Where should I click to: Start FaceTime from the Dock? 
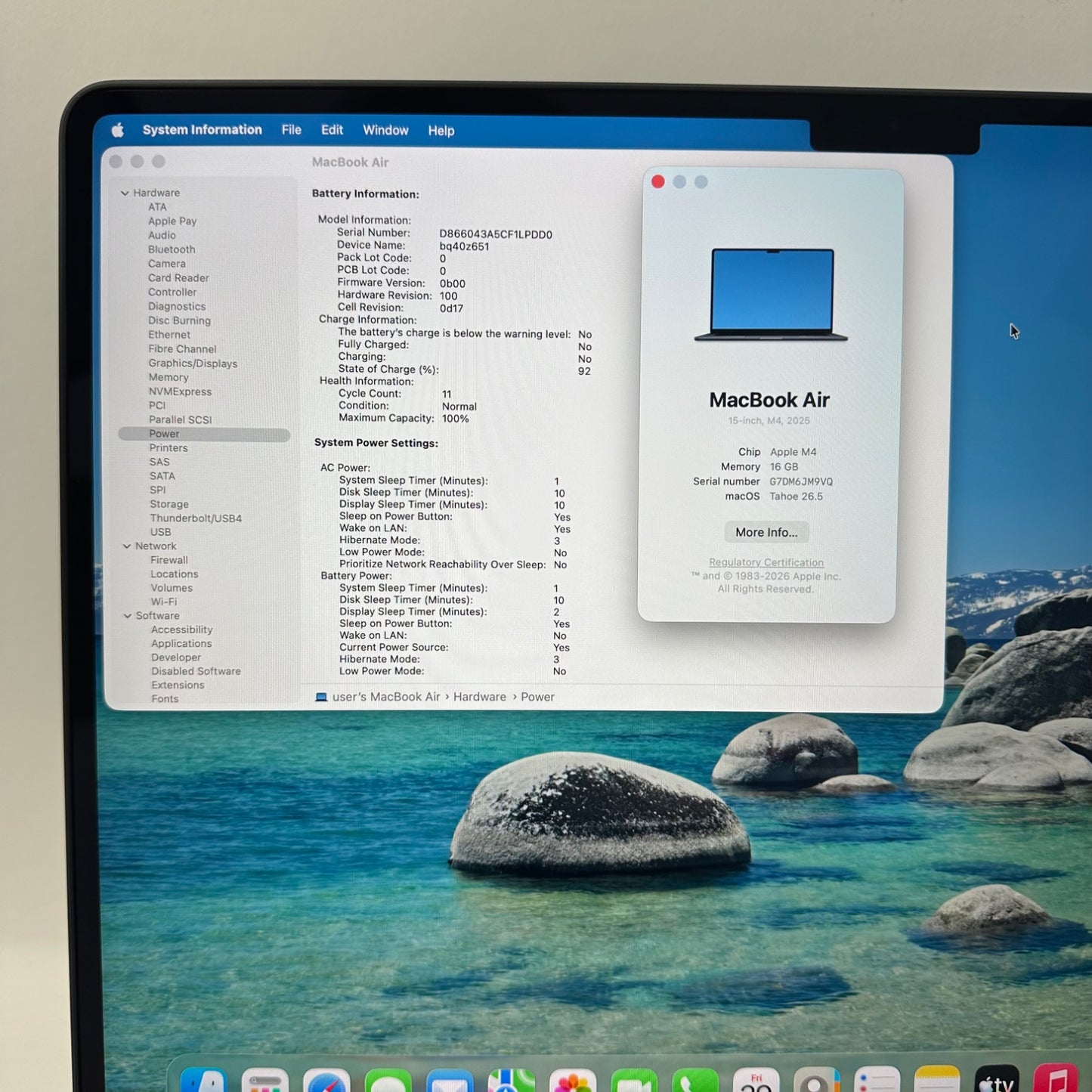634,1082
